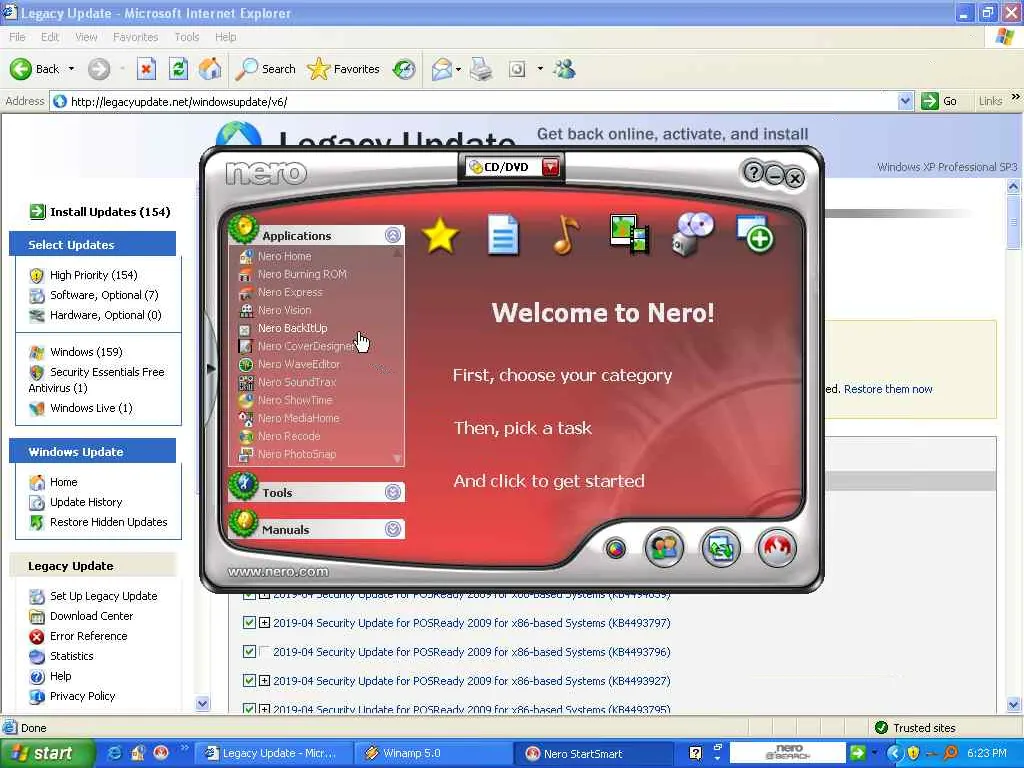Launch Nero Burning ROM from the list
Screen dimensions: 1024x768
(302, 274)
